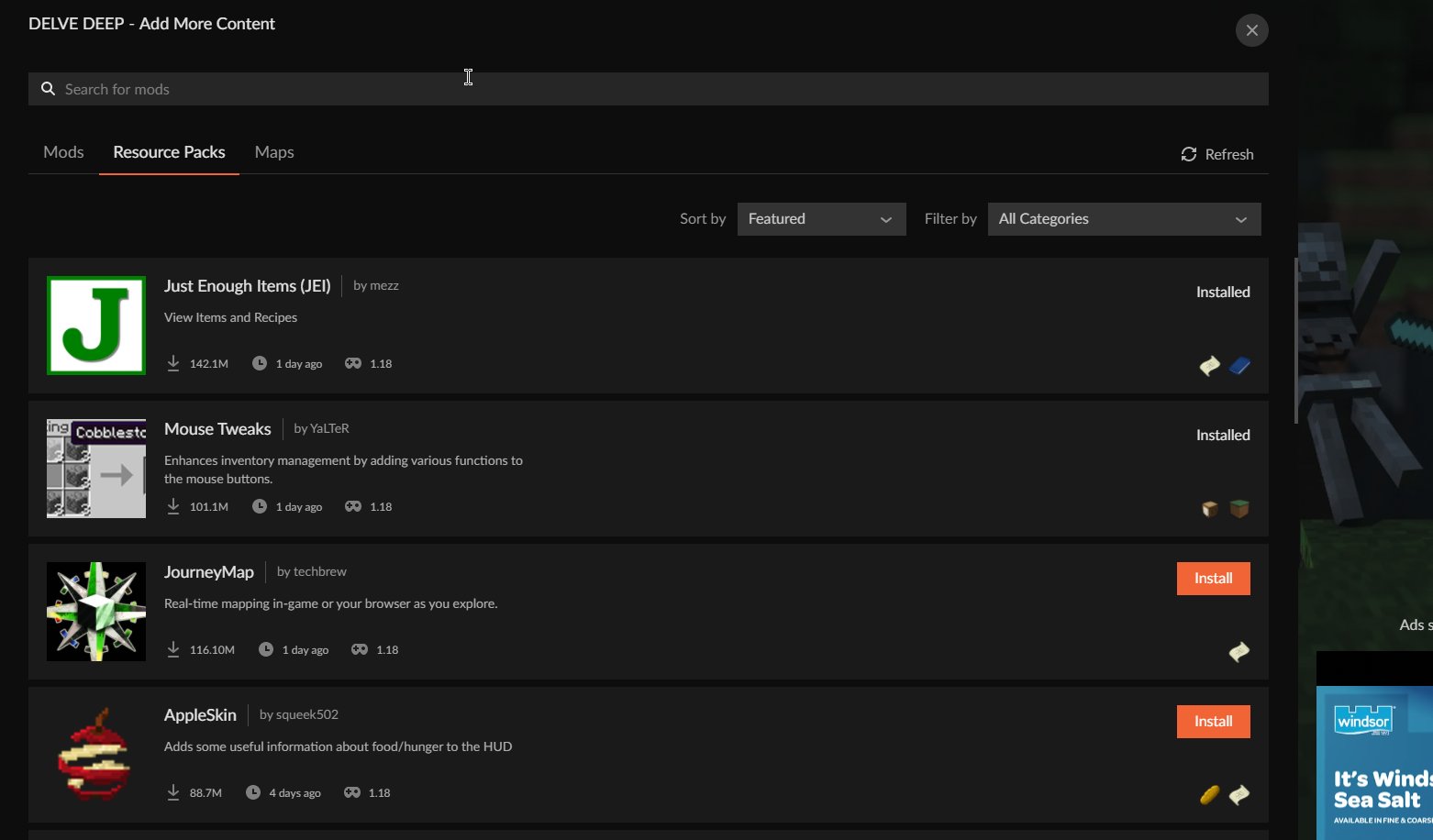This screenshot has height=840, width=1433.
Task: Open the Just Enough Items (JEI) title
Action: point(248,286)
